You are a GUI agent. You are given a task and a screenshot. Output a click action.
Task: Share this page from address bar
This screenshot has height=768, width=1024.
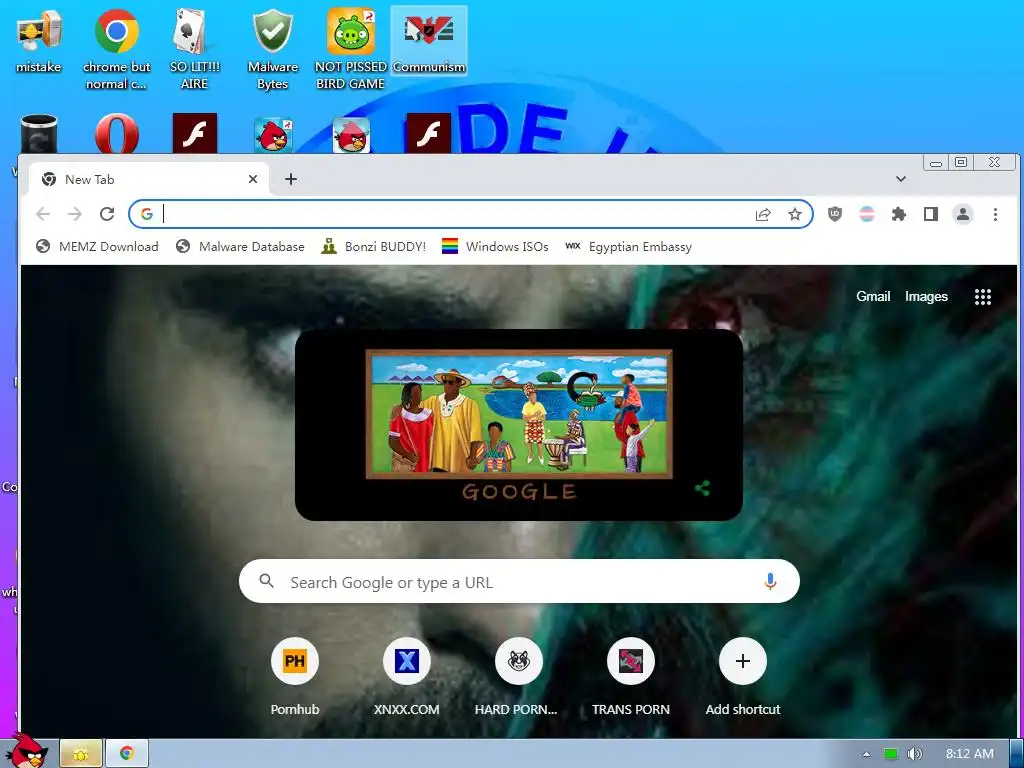pos(763,214)
